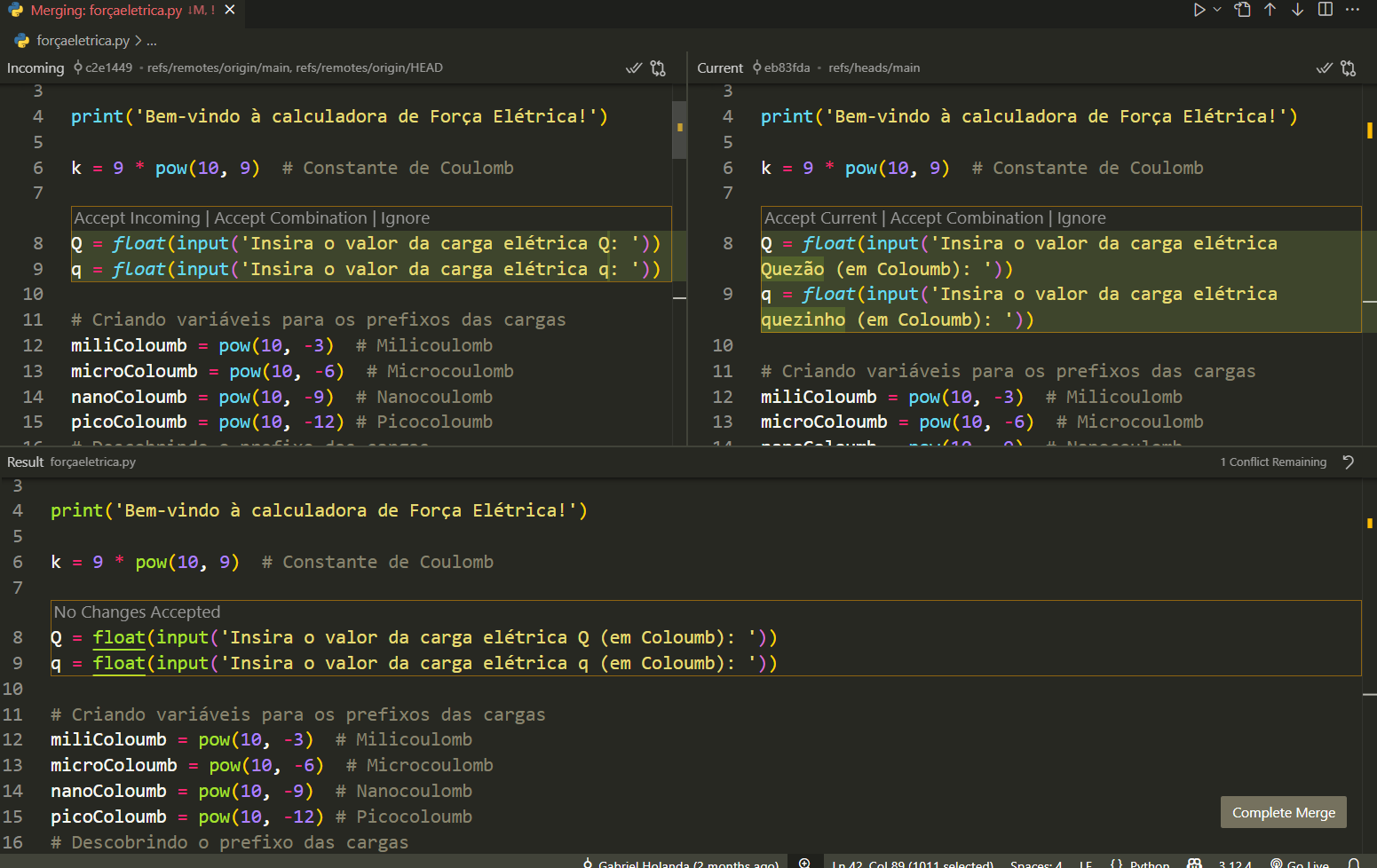The height and width of the screenshot is (868, 1377).
Task: Click Accept Combination in the Incoming pane
Action: pyautogui.click(x=290, y=218)
